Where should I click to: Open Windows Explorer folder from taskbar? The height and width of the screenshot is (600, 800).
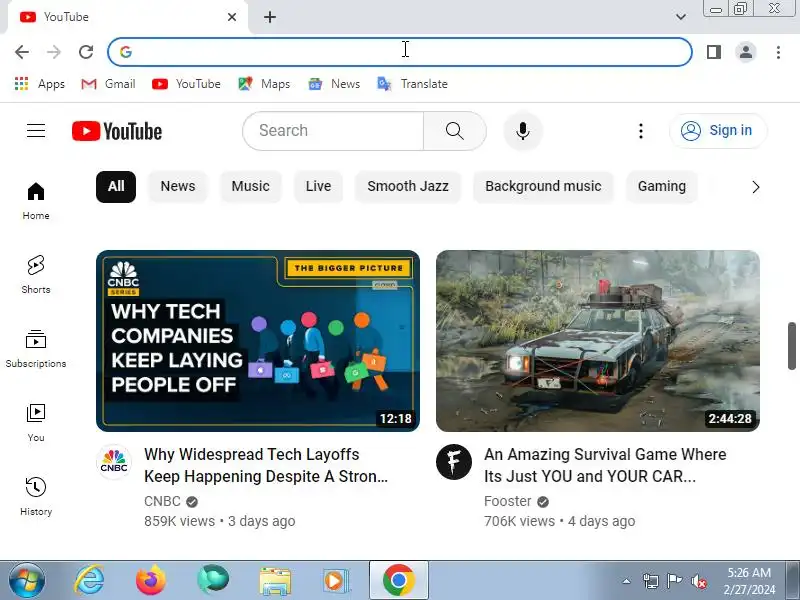276,581
